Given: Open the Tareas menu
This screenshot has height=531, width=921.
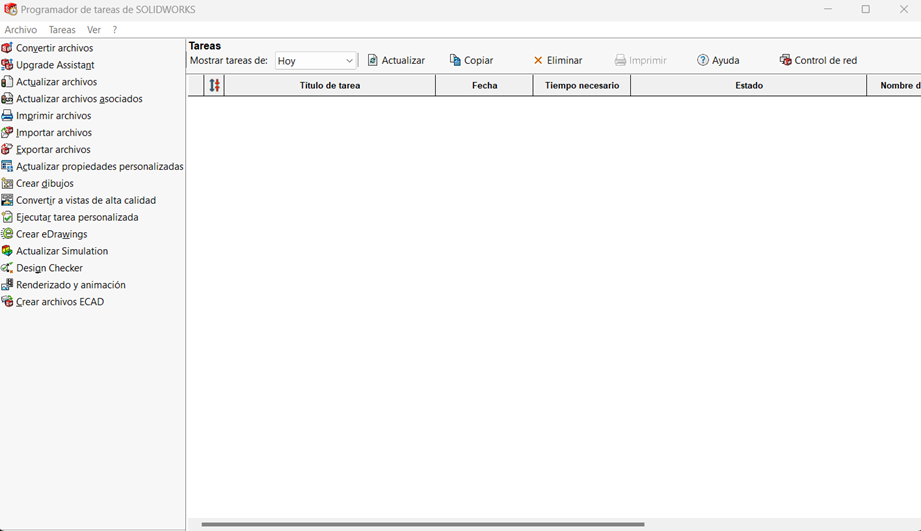Looking at the screenshot, I should (x=62, y=29).
